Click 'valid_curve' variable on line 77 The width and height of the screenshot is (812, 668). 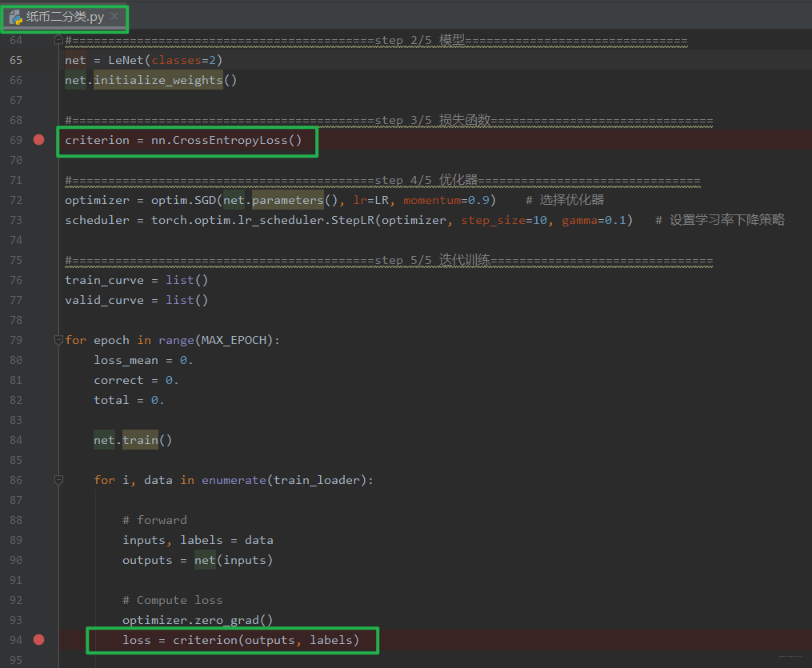[x=104, y=300]
